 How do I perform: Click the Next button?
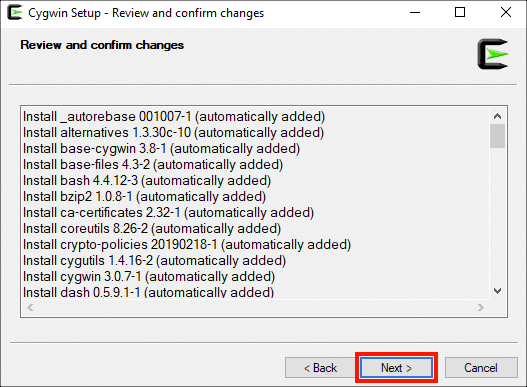pos(396,367)
